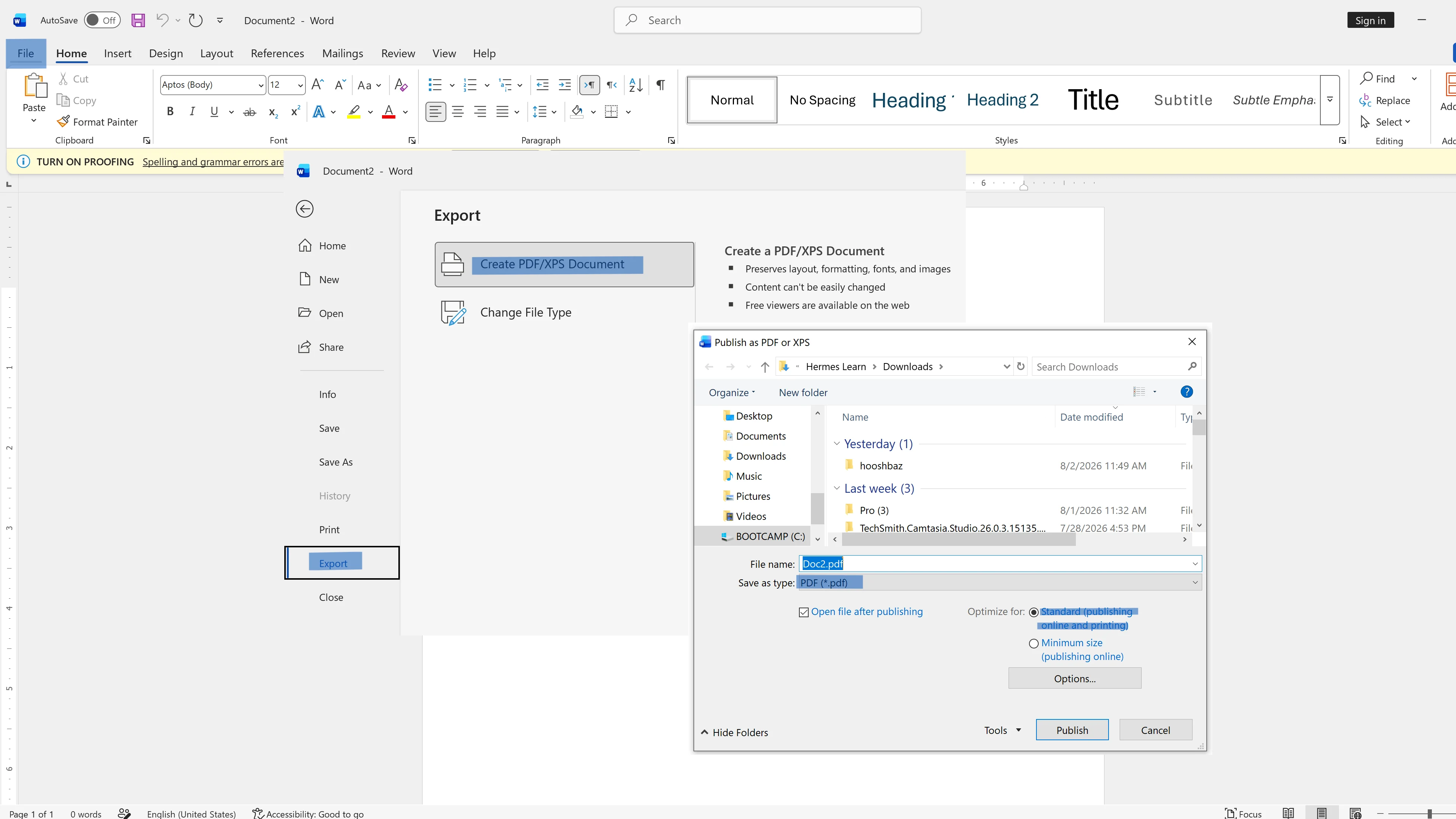
Task: Open the Tools dropdown menu
Action: (1003, 730)
